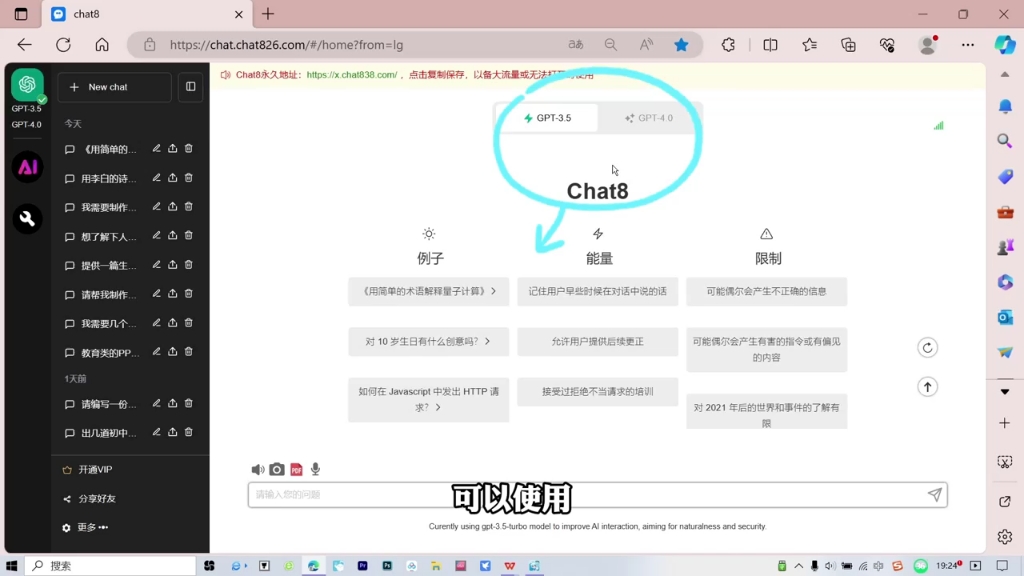Go to browser home page
The height and width of the screenshot is (576, 1024).
point(102,45)
